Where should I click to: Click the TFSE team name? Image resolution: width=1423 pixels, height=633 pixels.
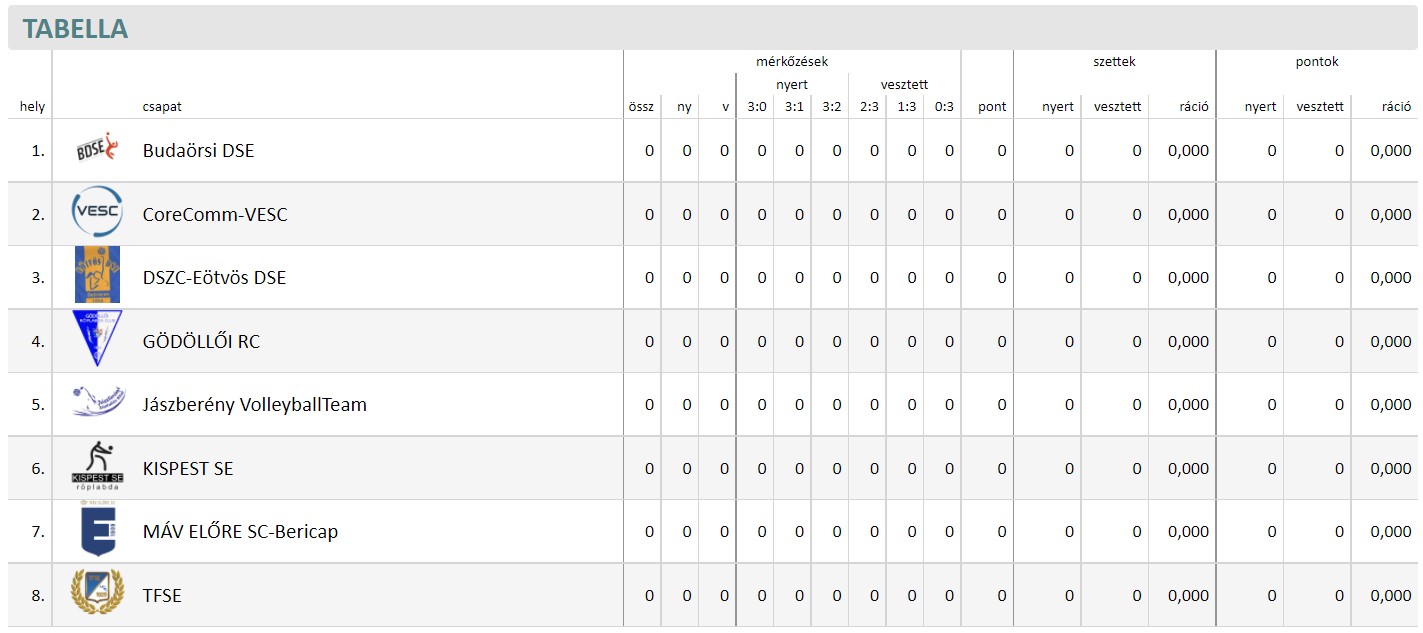(x=162, y=596)
